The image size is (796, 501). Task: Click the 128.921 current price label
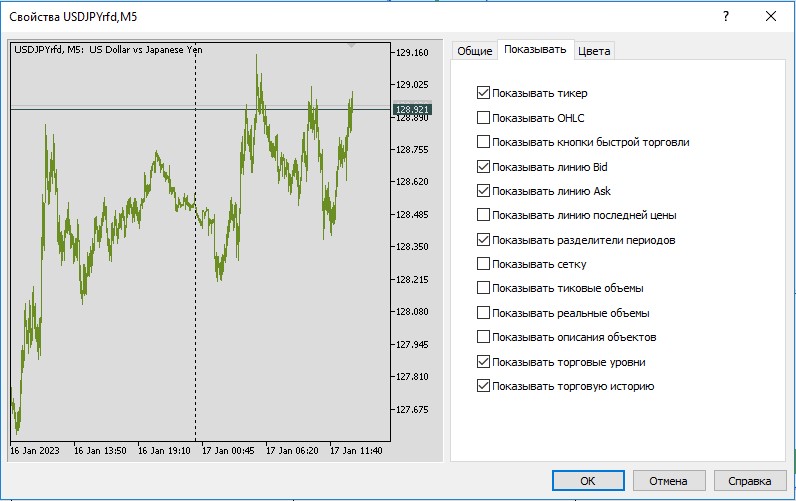click(412, 109)
